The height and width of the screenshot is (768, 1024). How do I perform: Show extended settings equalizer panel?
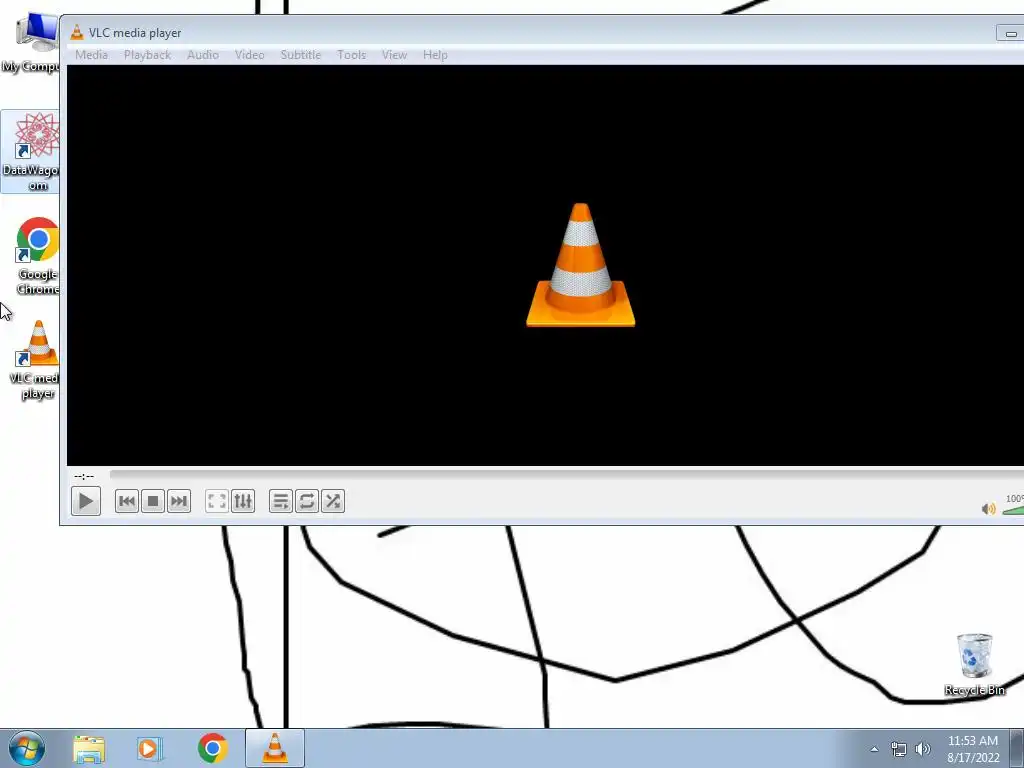pos(243,502)
